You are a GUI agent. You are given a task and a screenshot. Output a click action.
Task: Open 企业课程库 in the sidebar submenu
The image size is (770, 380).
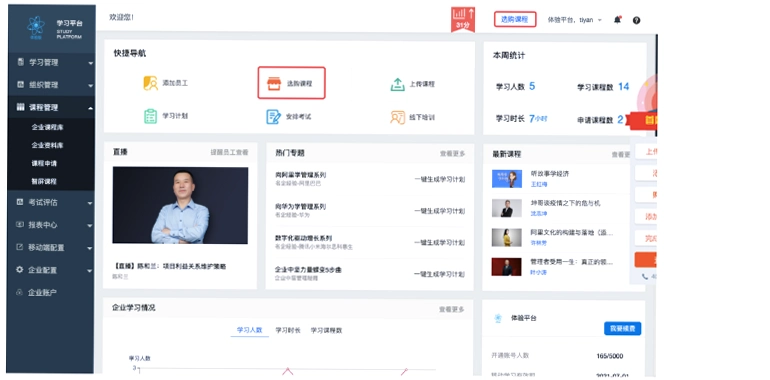pyautogui.click(x=47, y=127)
